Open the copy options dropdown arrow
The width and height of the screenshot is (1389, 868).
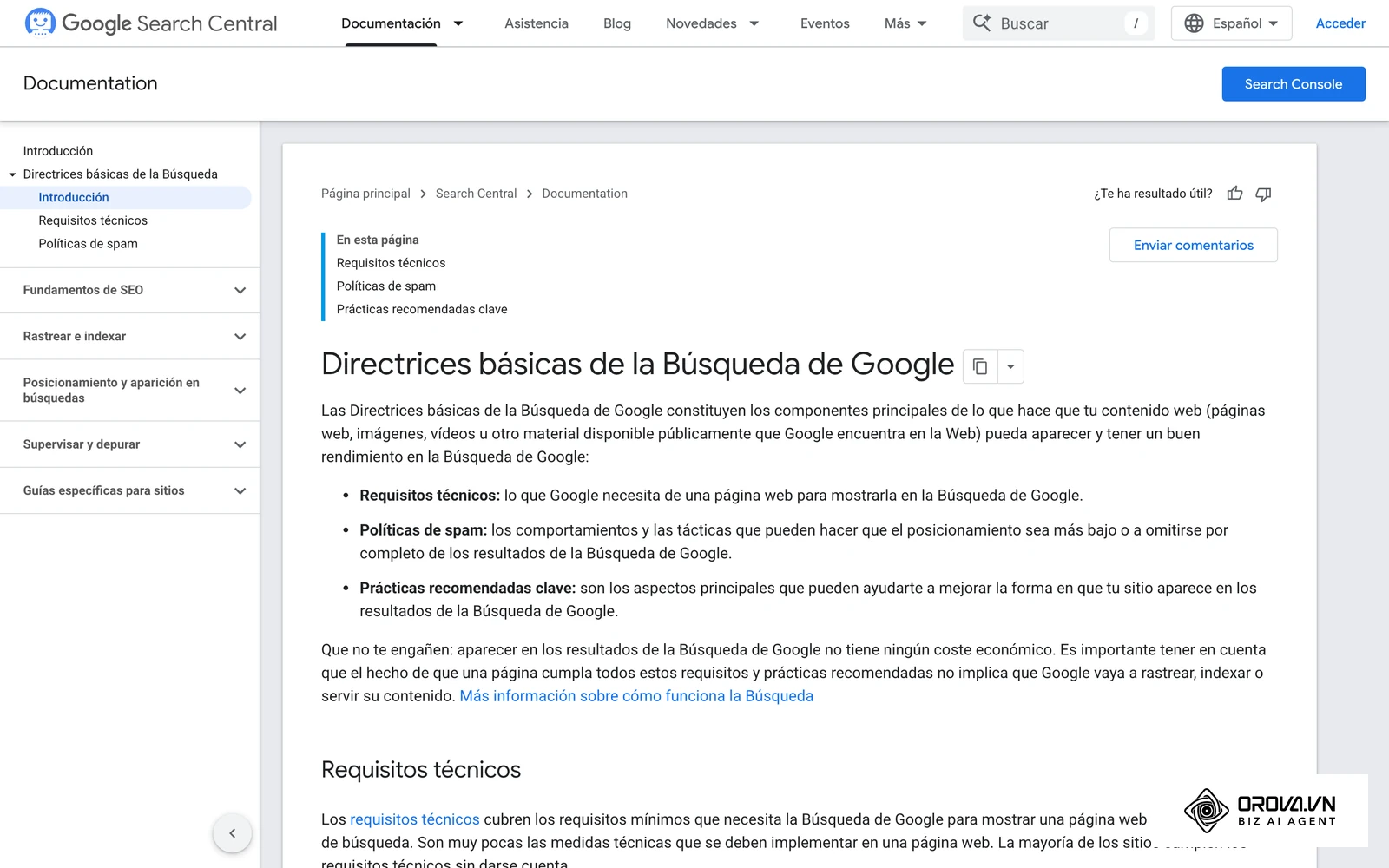pos(1010,366)
